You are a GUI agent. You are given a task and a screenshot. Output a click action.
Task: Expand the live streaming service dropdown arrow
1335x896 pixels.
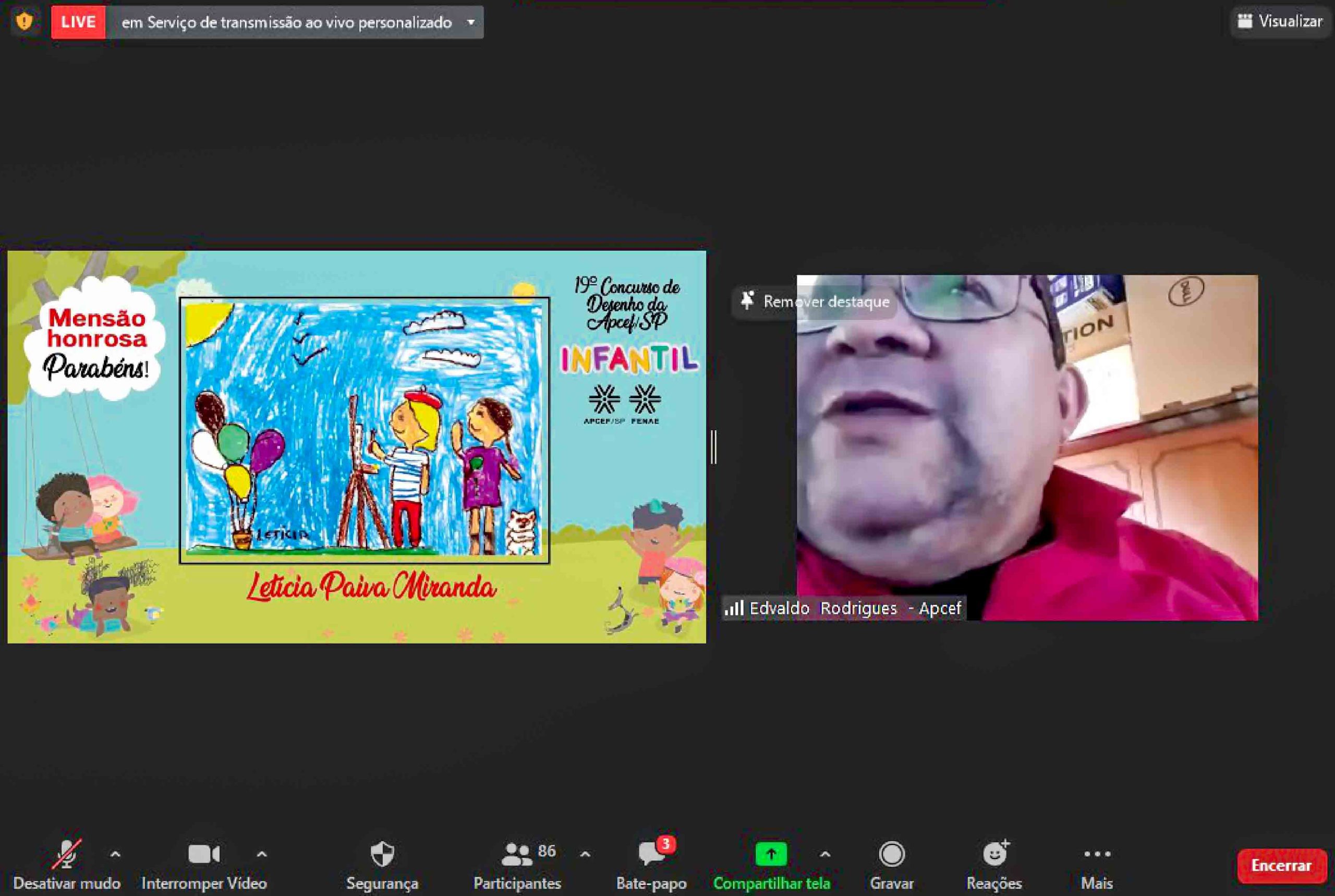click(471, 22)
